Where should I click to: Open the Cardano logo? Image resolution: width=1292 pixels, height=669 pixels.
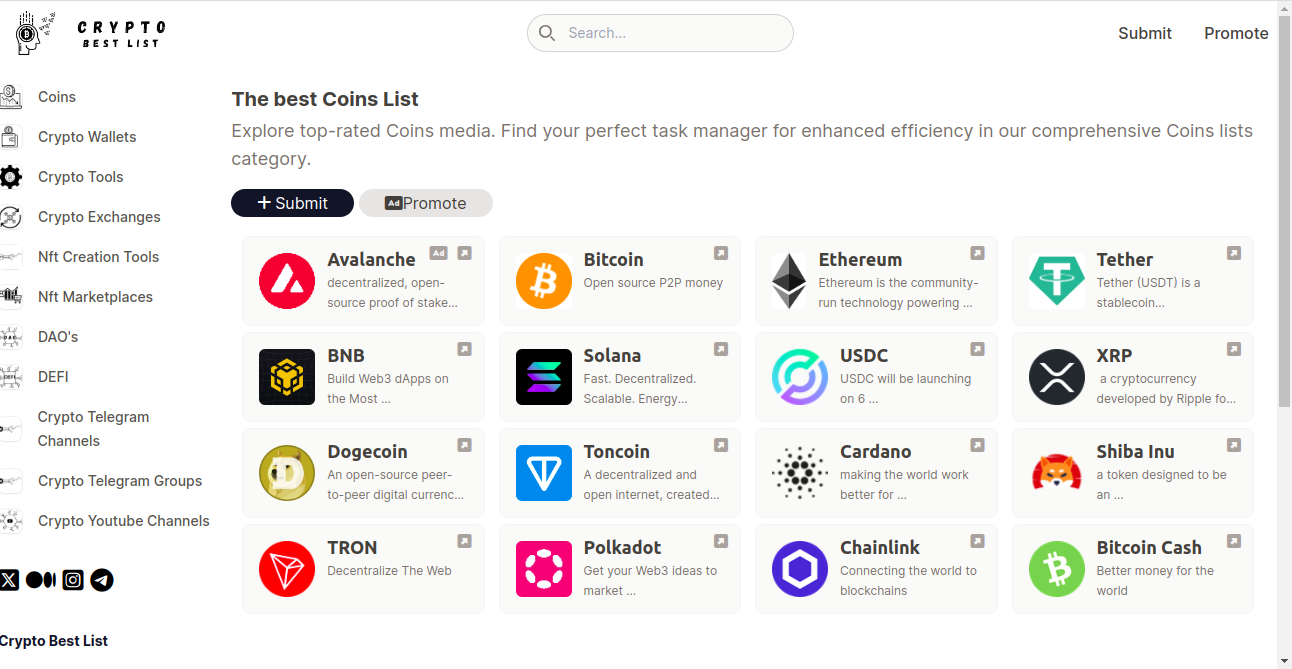coord(800,473)
